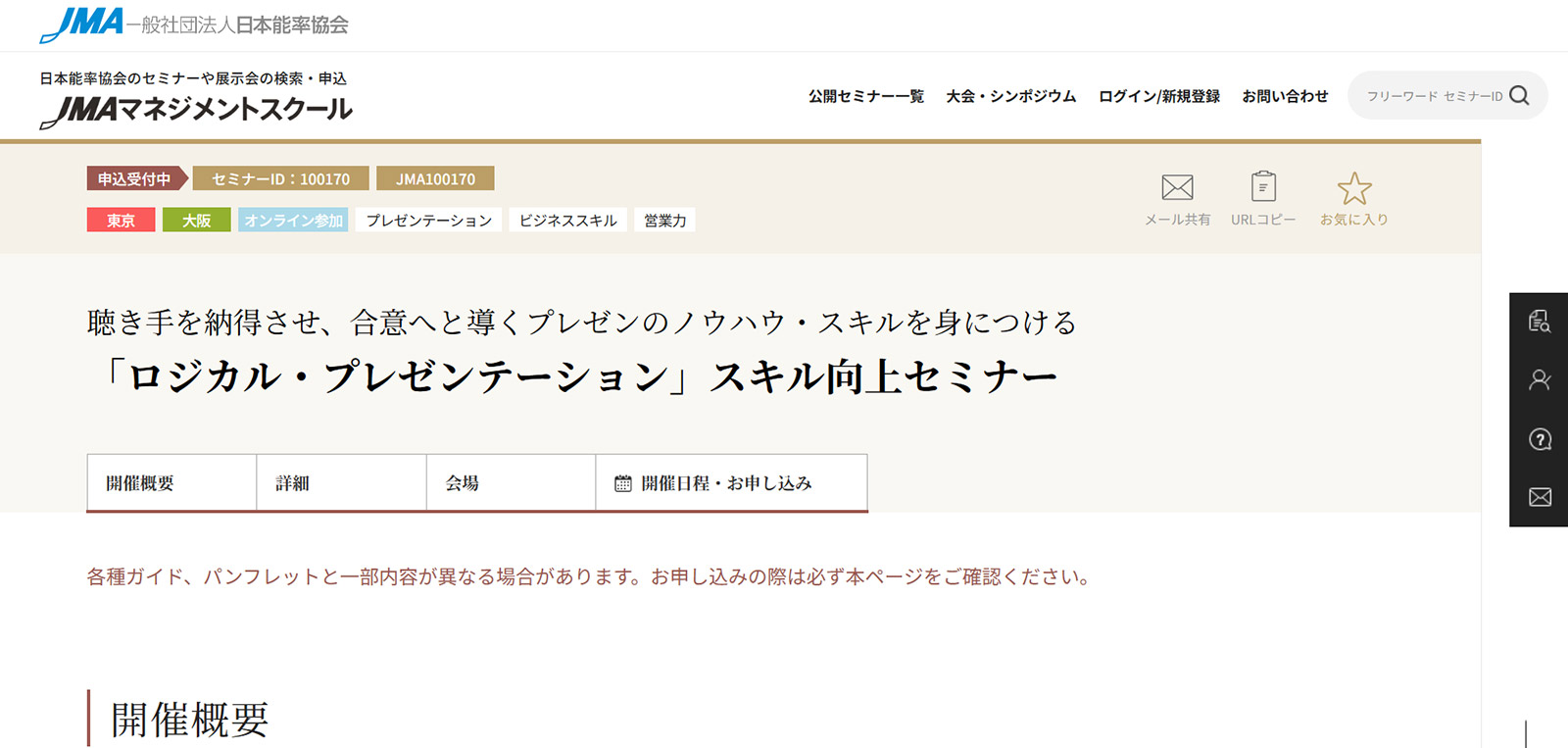Click the 申込受付中 status label
This screenshot has width=1568, height=748.
136,178
